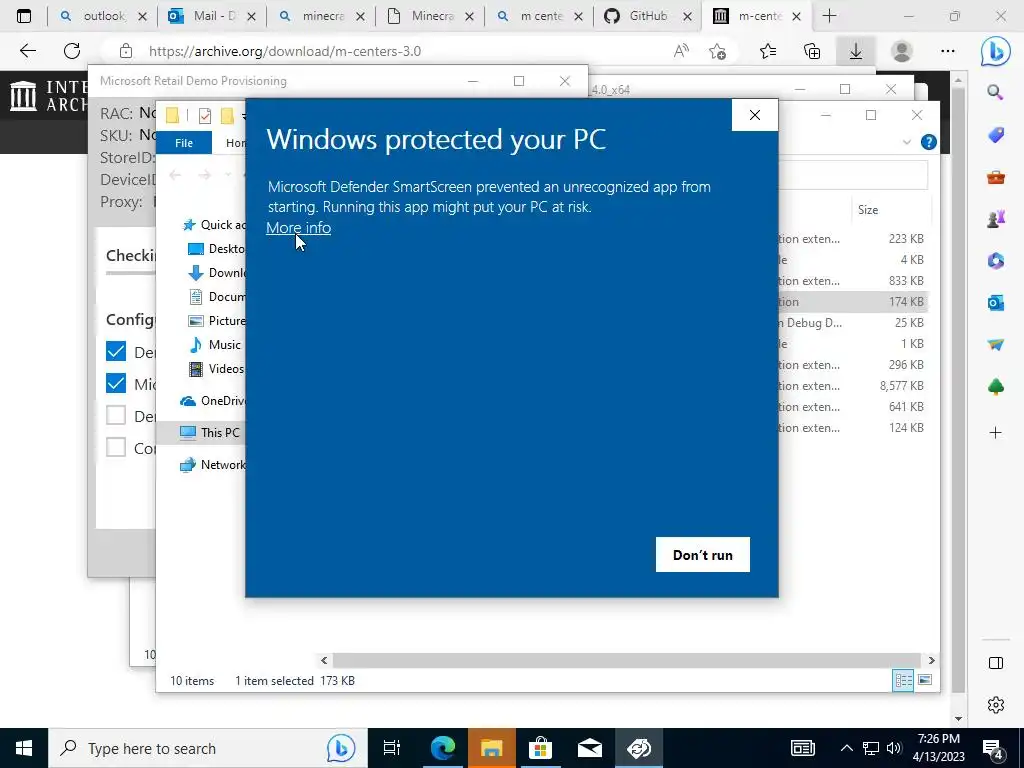Screen dimensions: 1024x768
Task: Open Tools briefcase in Edge sidebar
Action: 995,177
